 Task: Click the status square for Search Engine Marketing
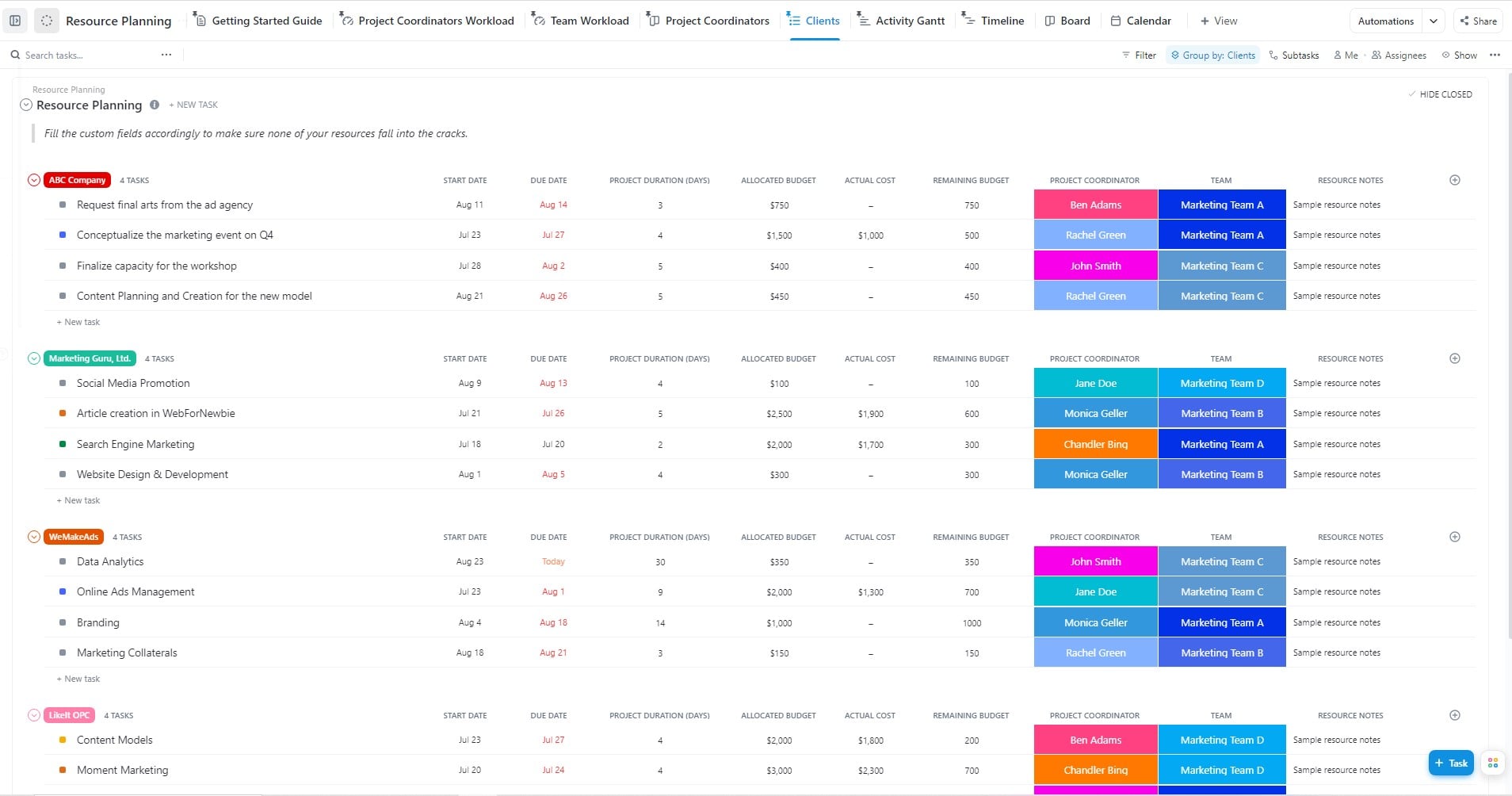pyautogui.click(x=63, y=444)
